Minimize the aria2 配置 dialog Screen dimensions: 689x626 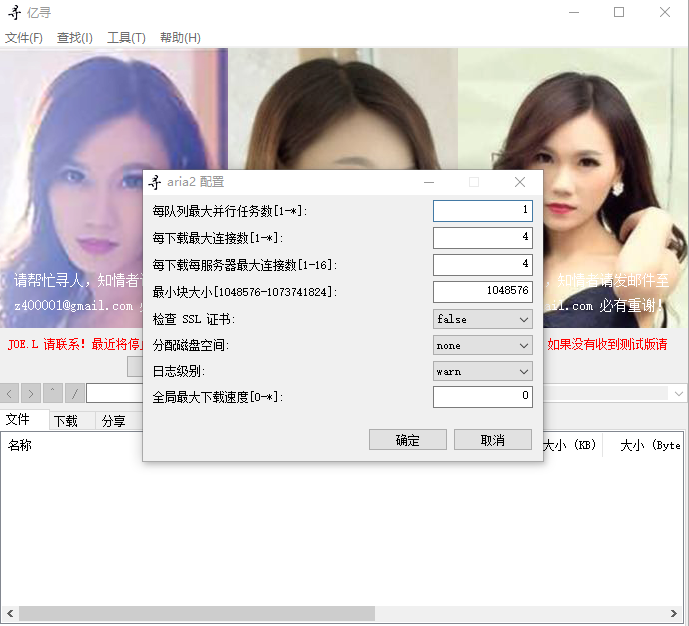pos(429,182)
